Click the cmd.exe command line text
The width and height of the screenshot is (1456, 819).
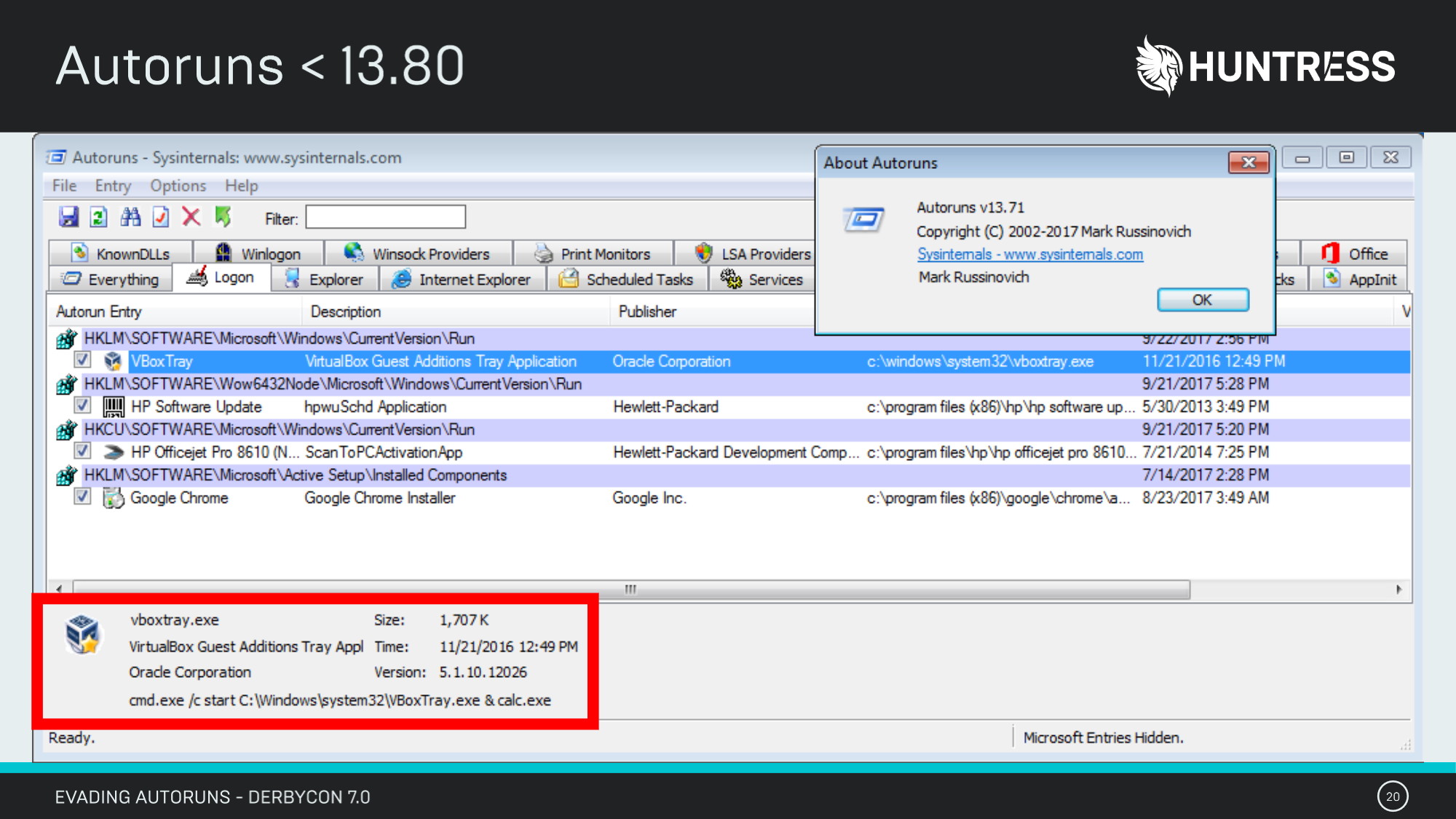click(x=340, y=700)
